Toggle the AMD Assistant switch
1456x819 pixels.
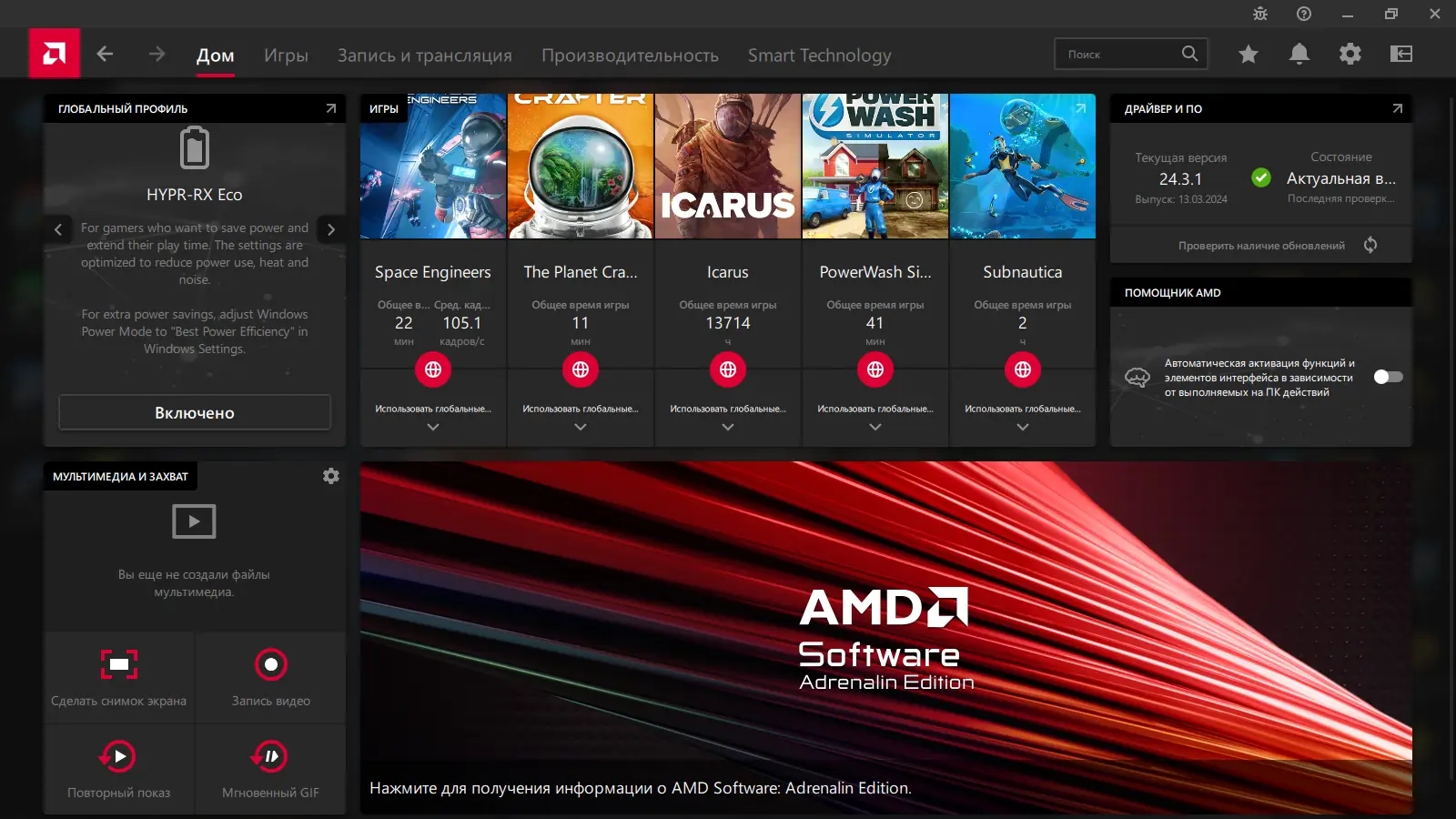[x=1388, y=377]
